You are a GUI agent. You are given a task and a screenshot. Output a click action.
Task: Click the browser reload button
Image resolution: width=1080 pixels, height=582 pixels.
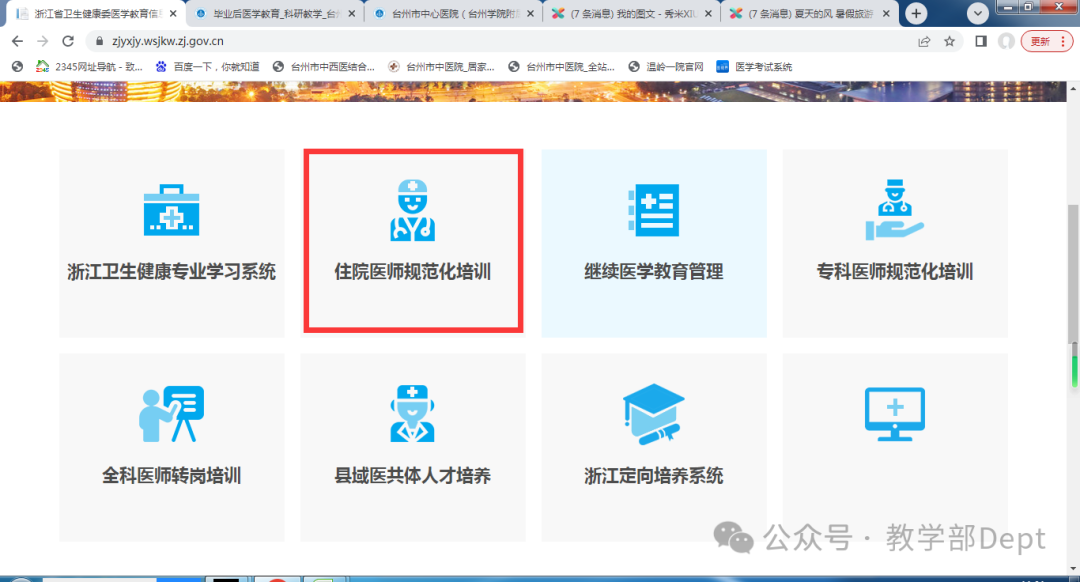coord(68,41)
